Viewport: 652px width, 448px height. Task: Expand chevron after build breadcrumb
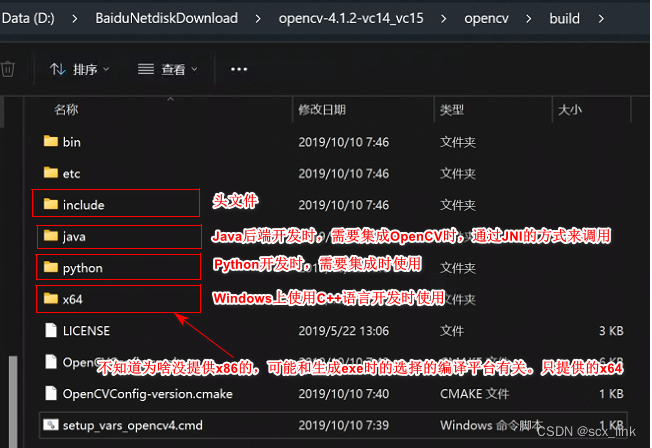601,19
